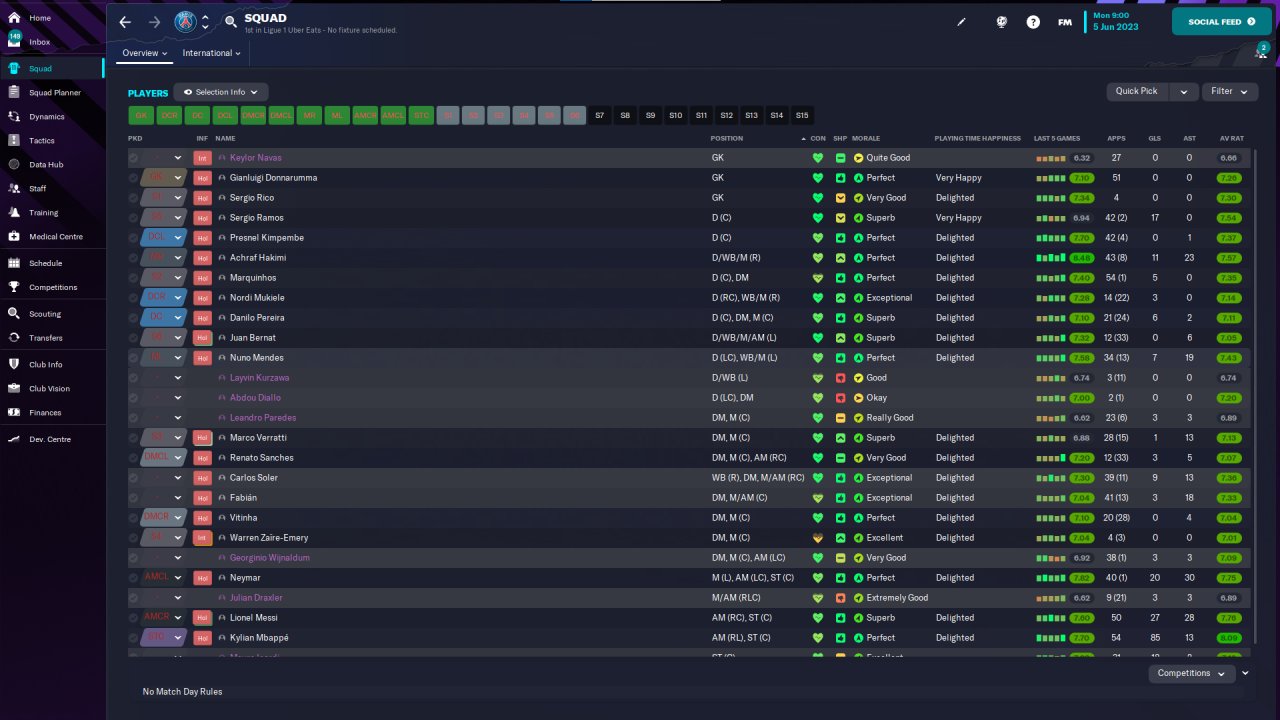Viewport: 1280px width, 720px height.
Task: Toggle selection circle for Sergio Ramos
Action: pyautogui.click(x=133, y=218)
